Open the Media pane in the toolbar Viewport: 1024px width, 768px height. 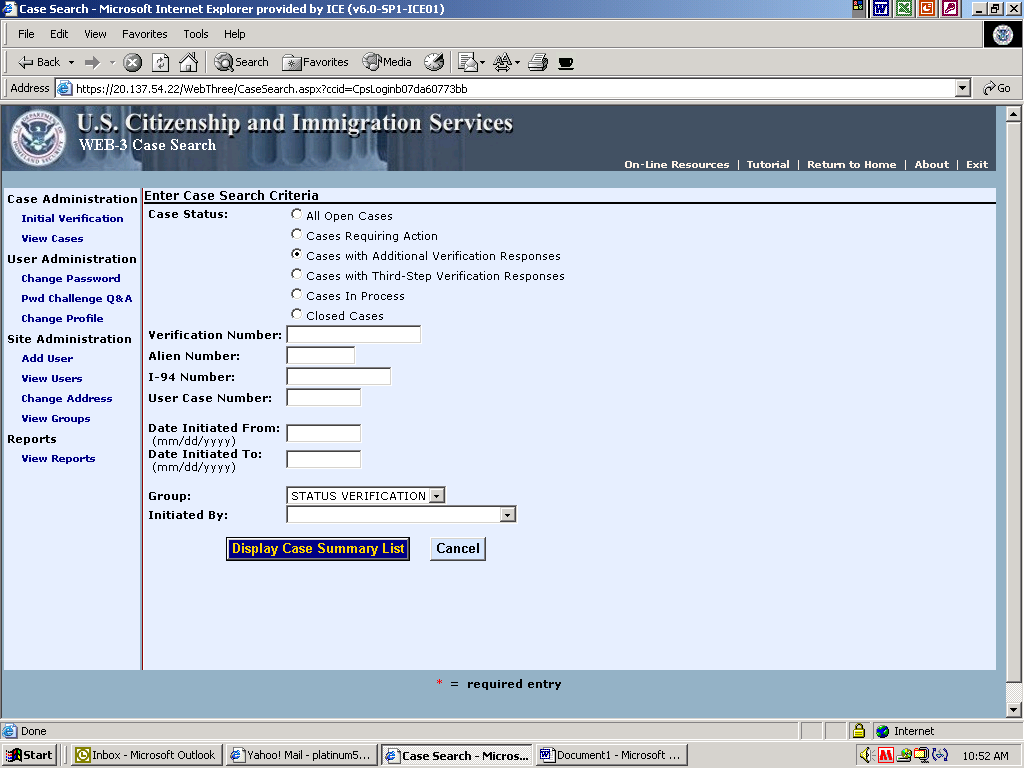[x=387, y=63]
